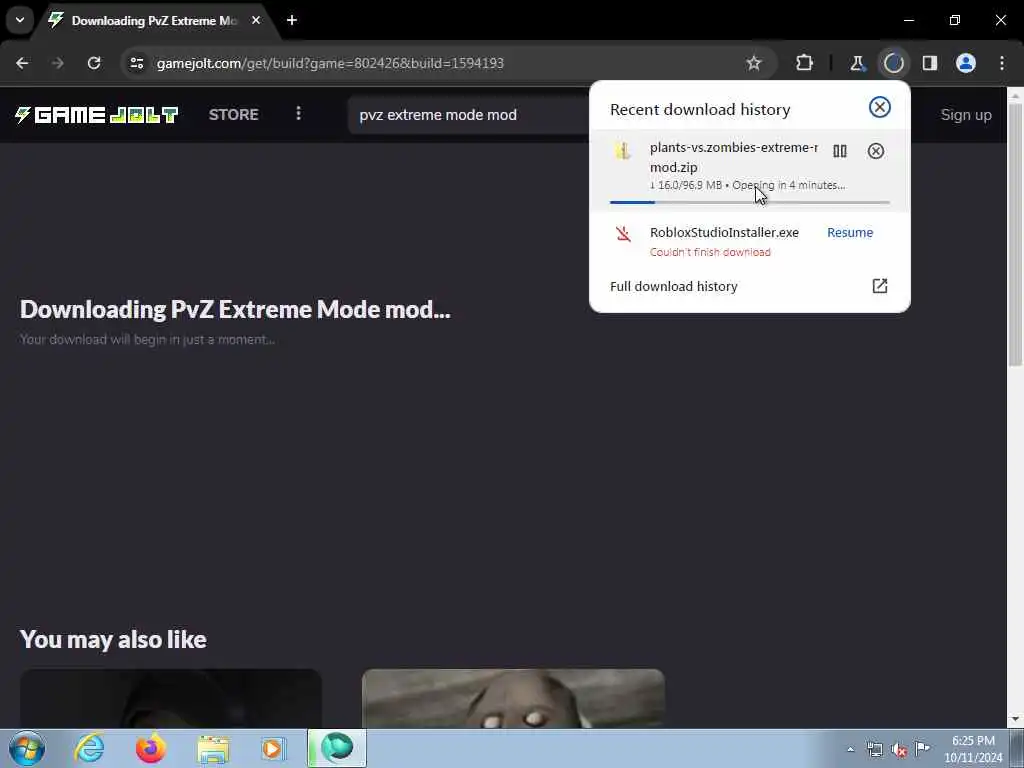Screen dimensions: 1024x768
Task: Cancel the plants-vs.zombies zip download
Action: click(x=876, y=152)
